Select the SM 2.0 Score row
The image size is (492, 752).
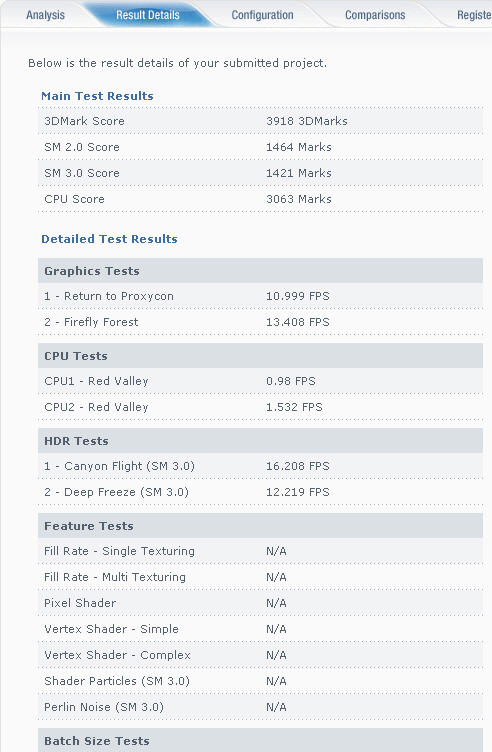pos(260,147)
